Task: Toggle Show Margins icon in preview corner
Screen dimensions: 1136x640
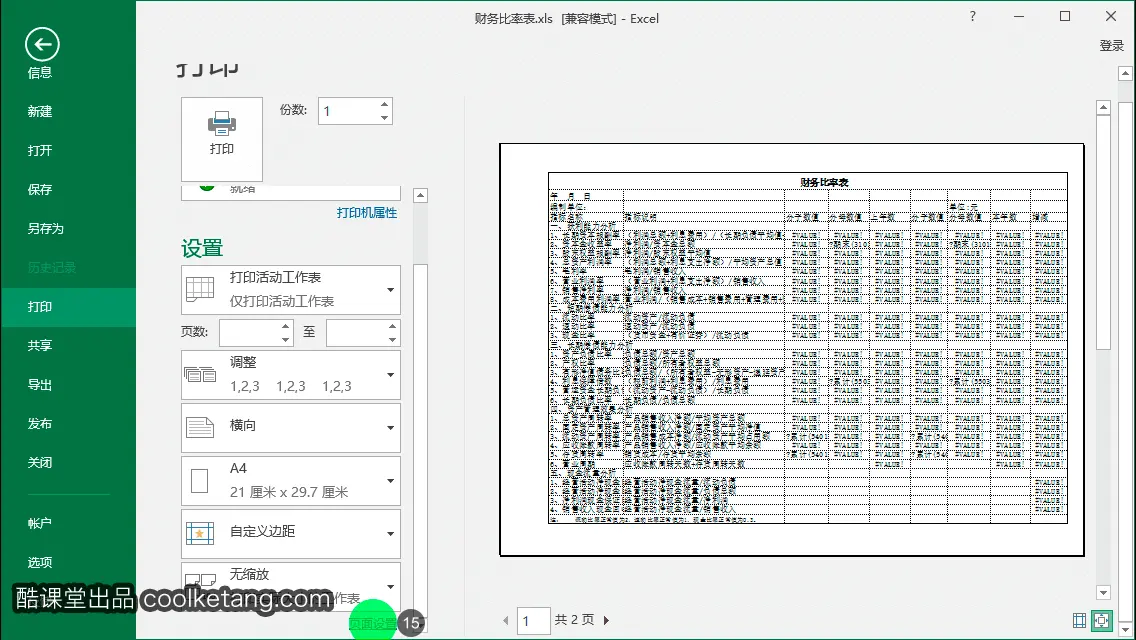Action: click(x=1079, y=620)
